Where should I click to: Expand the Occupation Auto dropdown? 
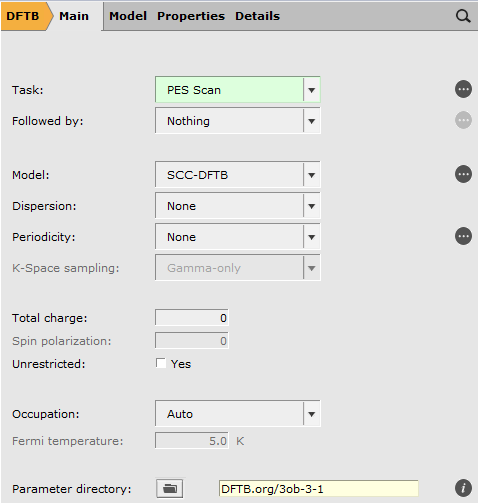[238, 414]
